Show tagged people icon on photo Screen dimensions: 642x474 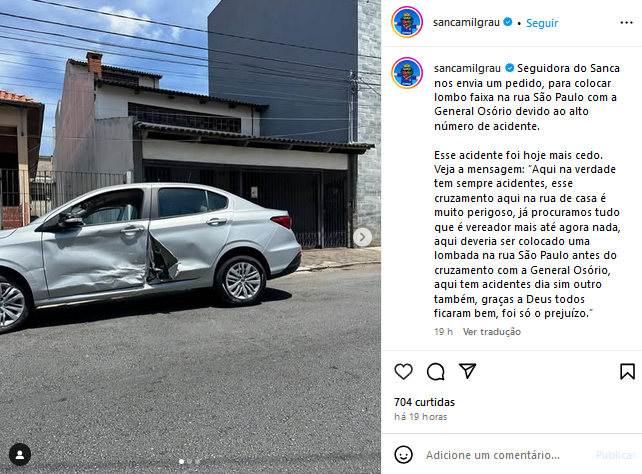coord(20,454)
